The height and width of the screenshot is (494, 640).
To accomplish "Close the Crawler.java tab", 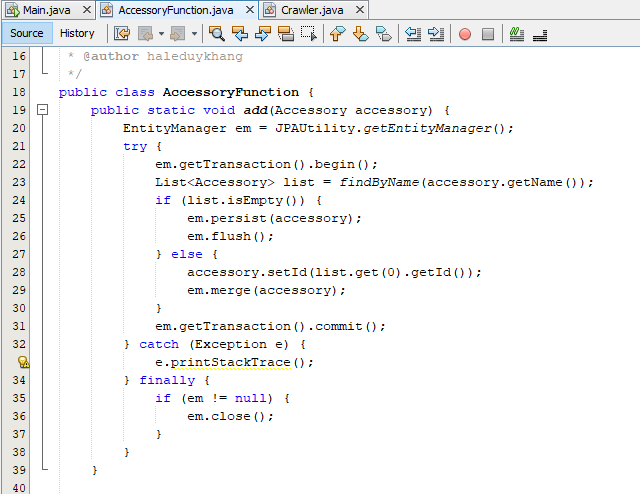I will tap(360, 10).
